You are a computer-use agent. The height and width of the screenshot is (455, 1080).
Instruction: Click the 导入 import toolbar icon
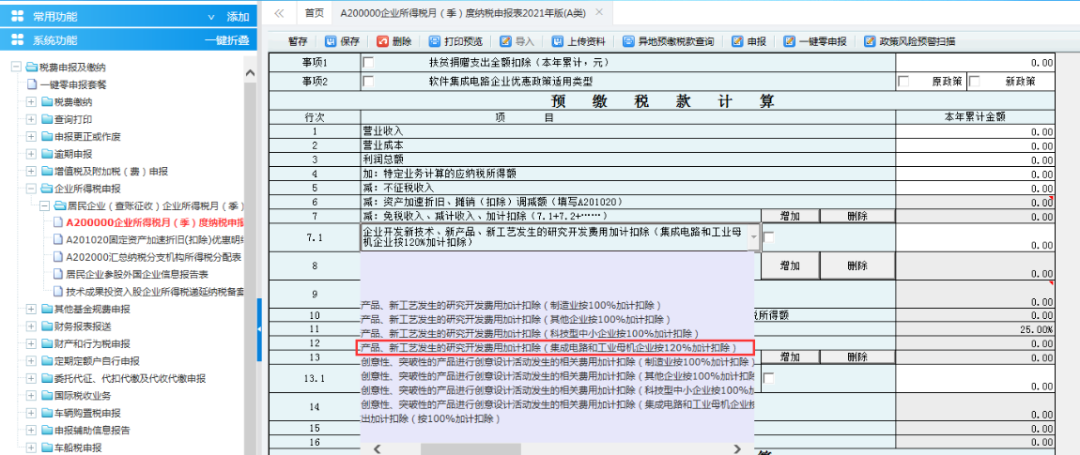click(506, 41)
